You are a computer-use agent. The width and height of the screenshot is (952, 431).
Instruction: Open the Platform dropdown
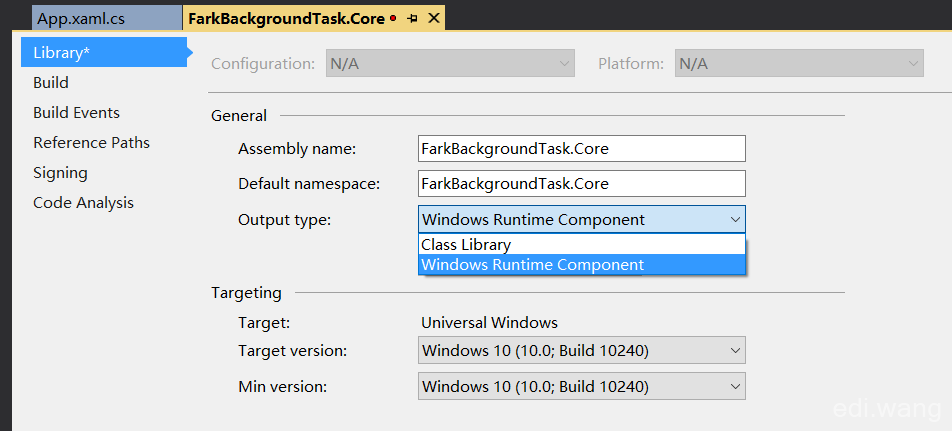[799, 64]
